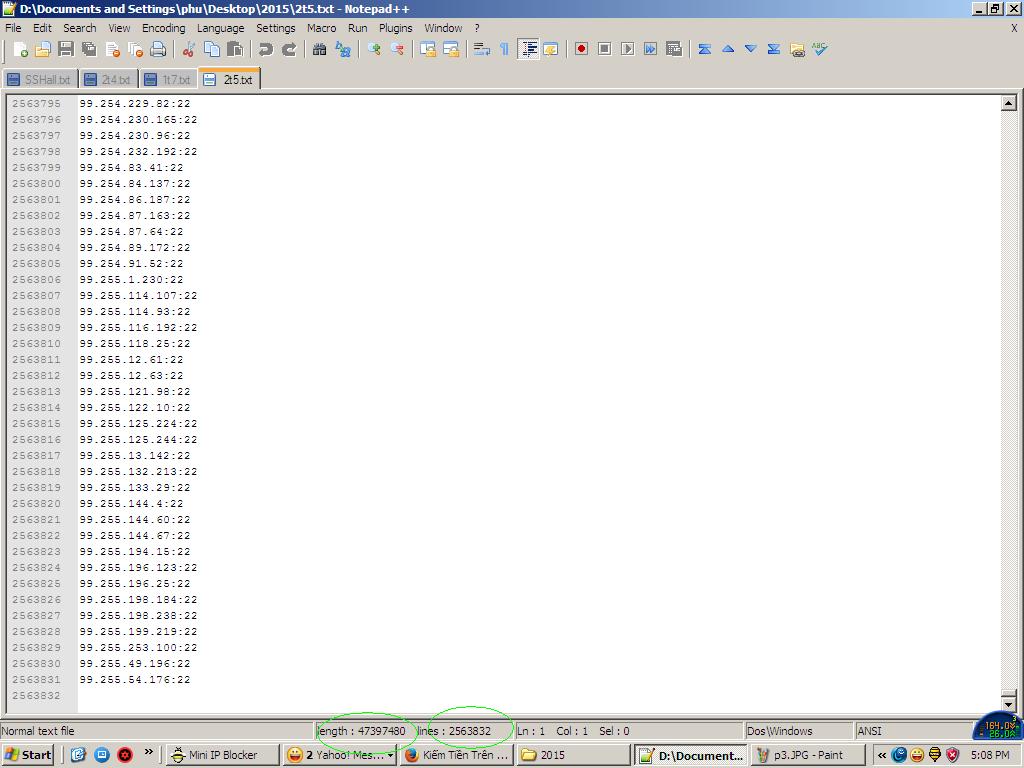Click line 99.254.83.41:22 in editor
1024x768 pixels.
(131, 168)
